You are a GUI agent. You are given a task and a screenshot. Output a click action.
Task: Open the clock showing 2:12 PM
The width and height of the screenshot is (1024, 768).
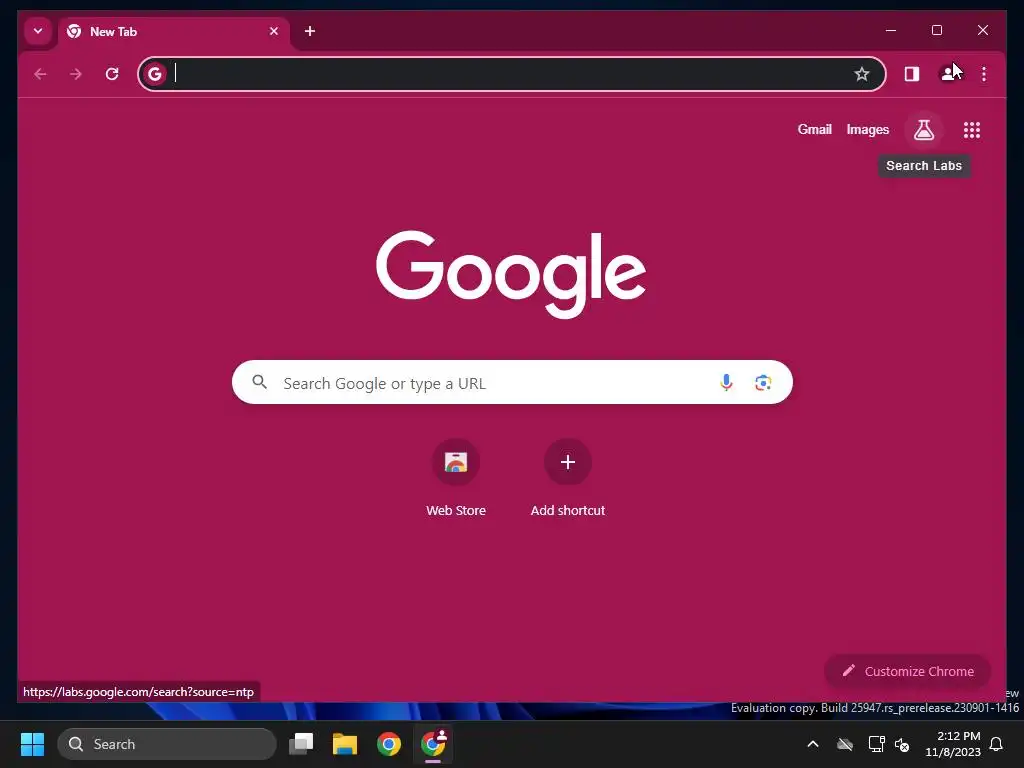(952, 744)
